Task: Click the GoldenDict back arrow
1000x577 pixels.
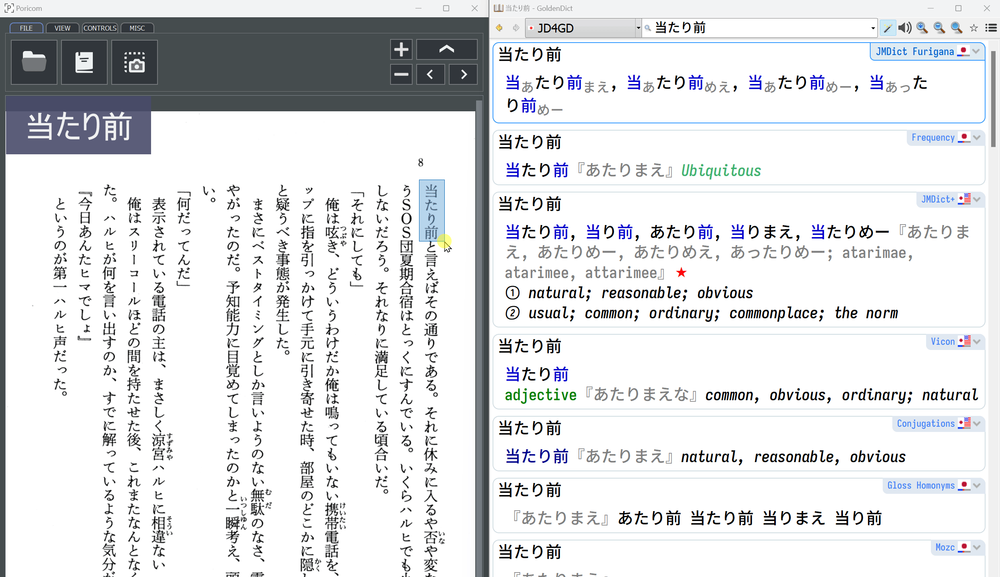Action: click(x=500, y=28)
